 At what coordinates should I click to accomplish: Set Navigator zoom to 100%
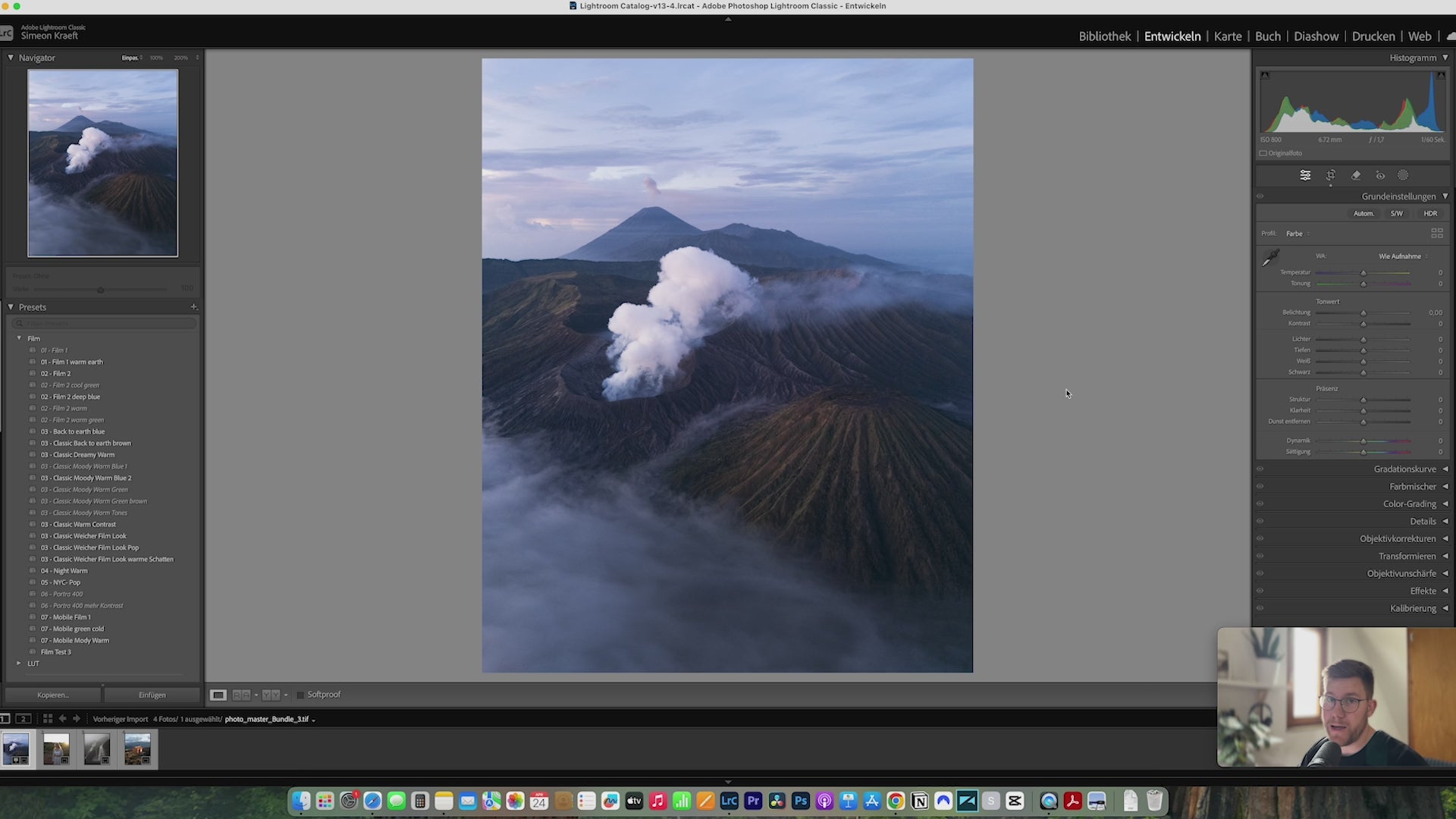point(156,58)
